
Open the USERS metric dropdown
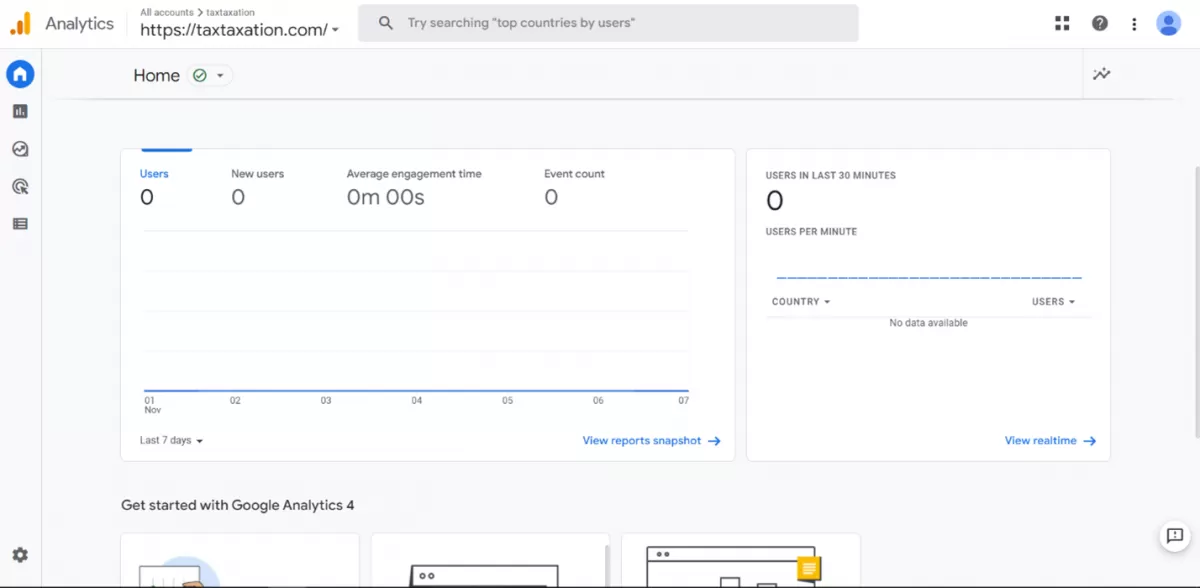coord(1054,302)
